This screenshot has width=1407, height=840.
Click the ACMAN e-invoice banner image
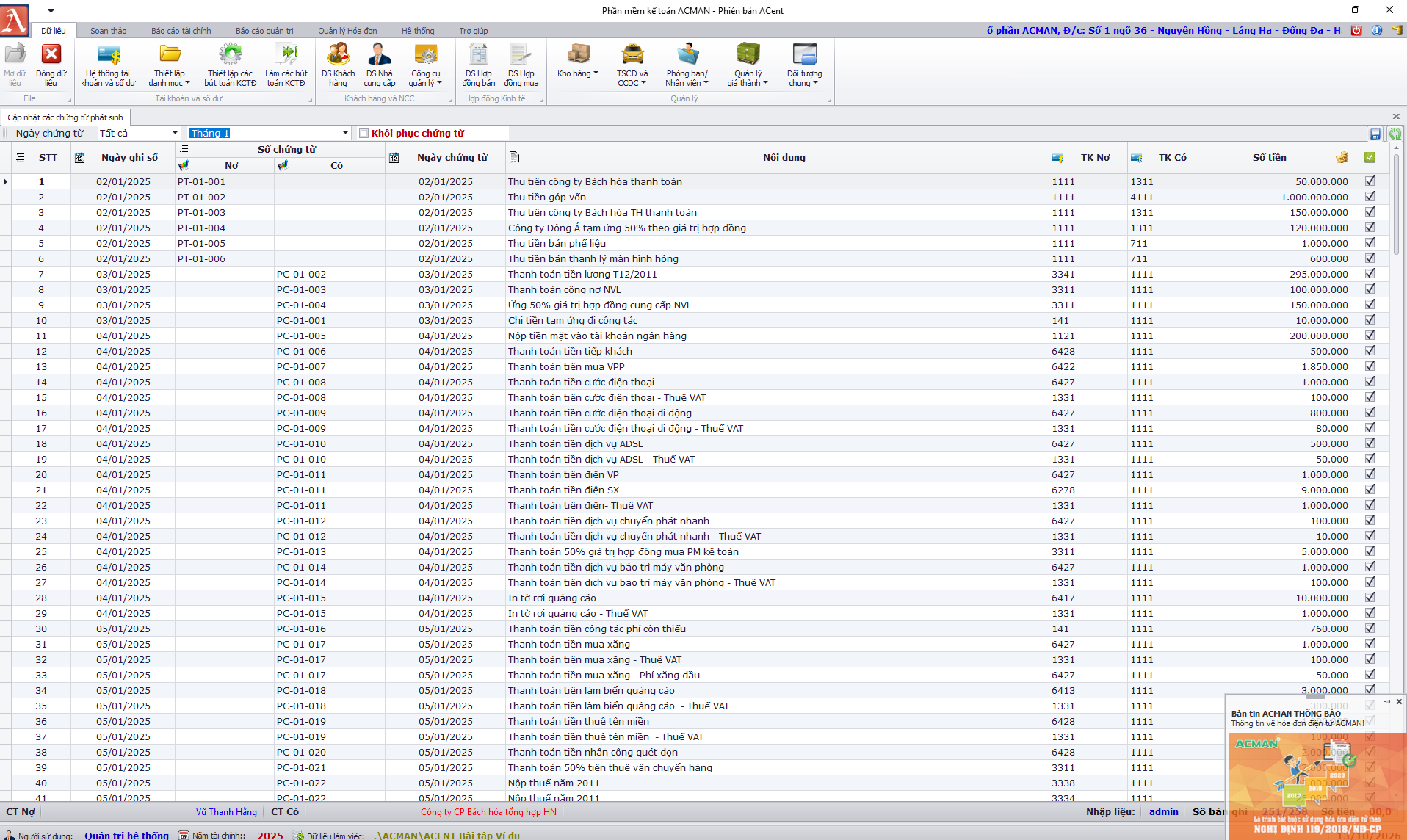[1317, 786]
